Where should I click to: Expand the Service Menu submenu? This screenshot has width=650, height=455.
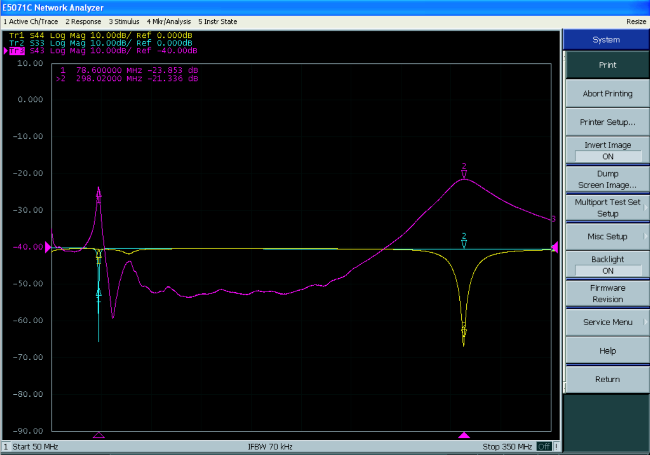pyautogui.click(x=606, y=322)
